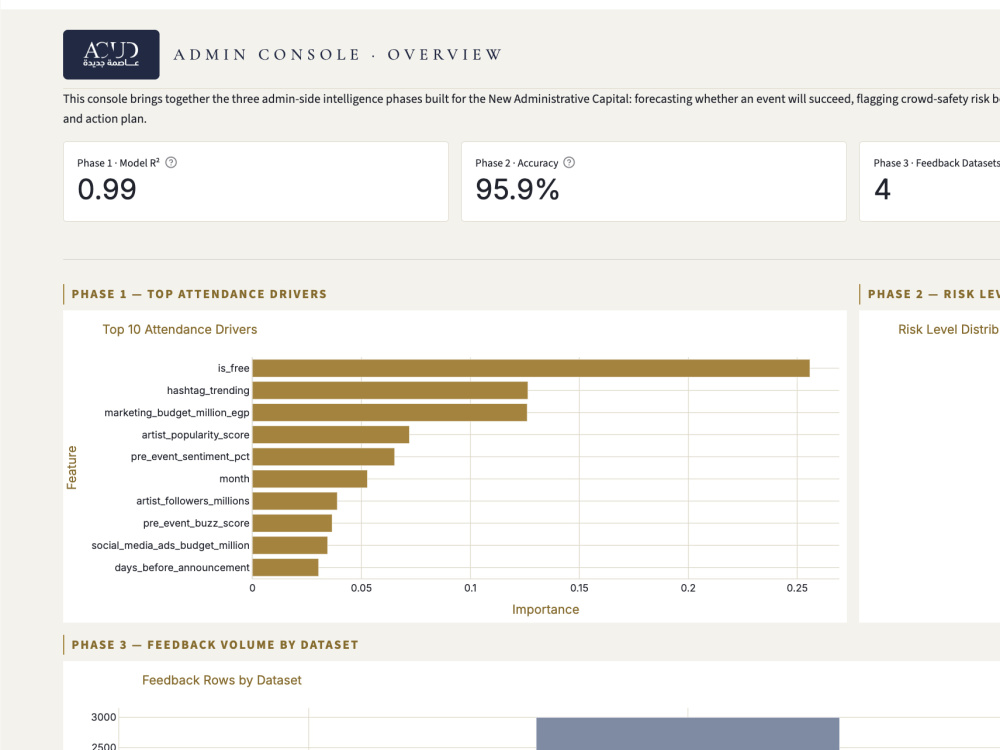The height and width of the screenshot is (750, 1000).
Task: Click the pre_event_sentiment_pct bar
Action: (x=323, y=457)
